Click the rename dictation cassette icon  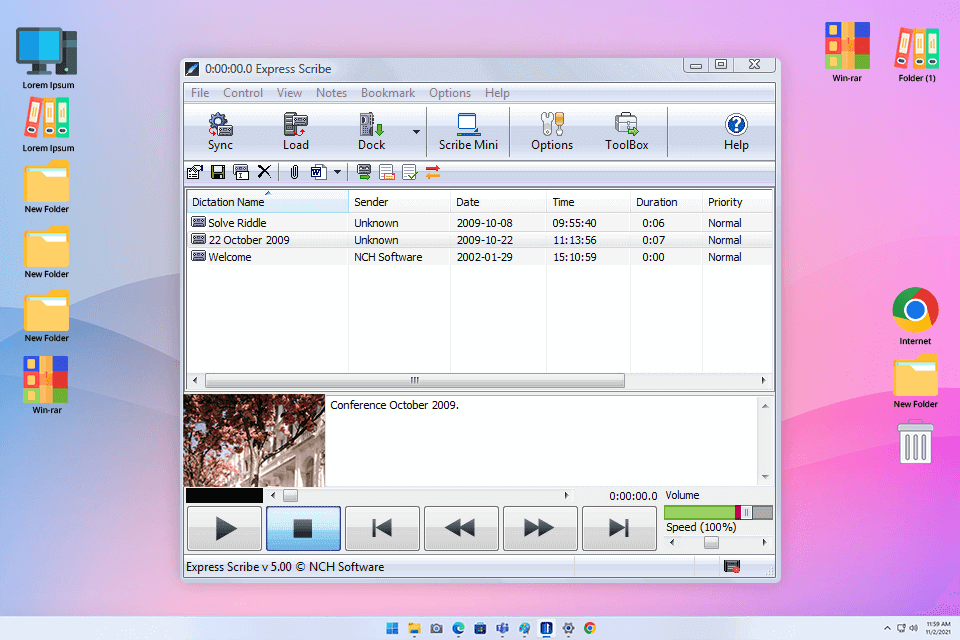[241, 172]
